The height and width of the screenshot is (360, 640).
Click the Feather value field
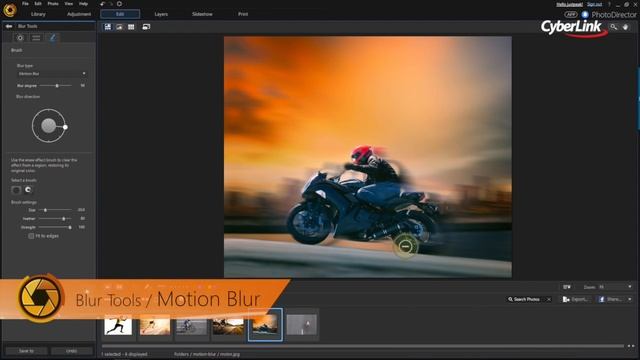(x=82, y=219)
